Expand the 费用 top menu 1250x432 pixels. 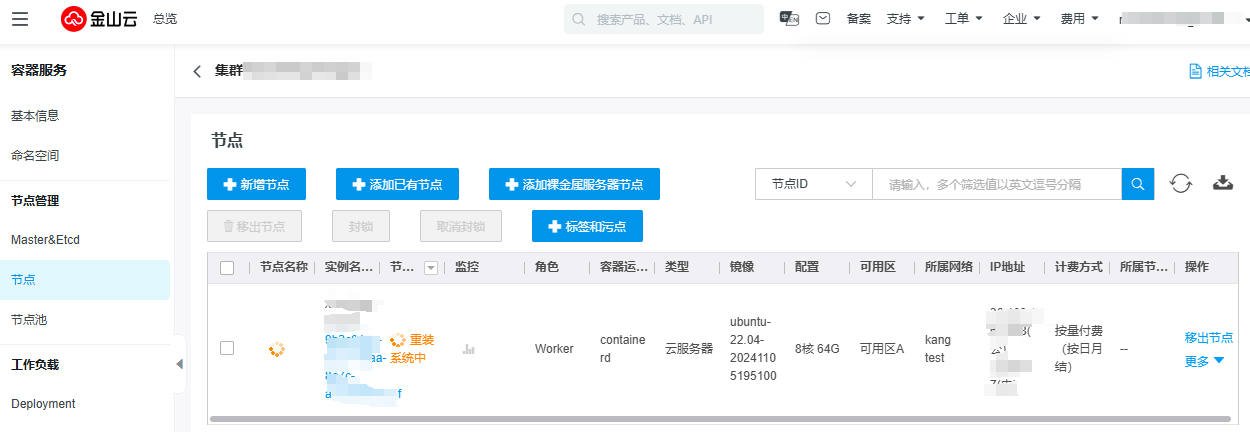pos(1079,19)
